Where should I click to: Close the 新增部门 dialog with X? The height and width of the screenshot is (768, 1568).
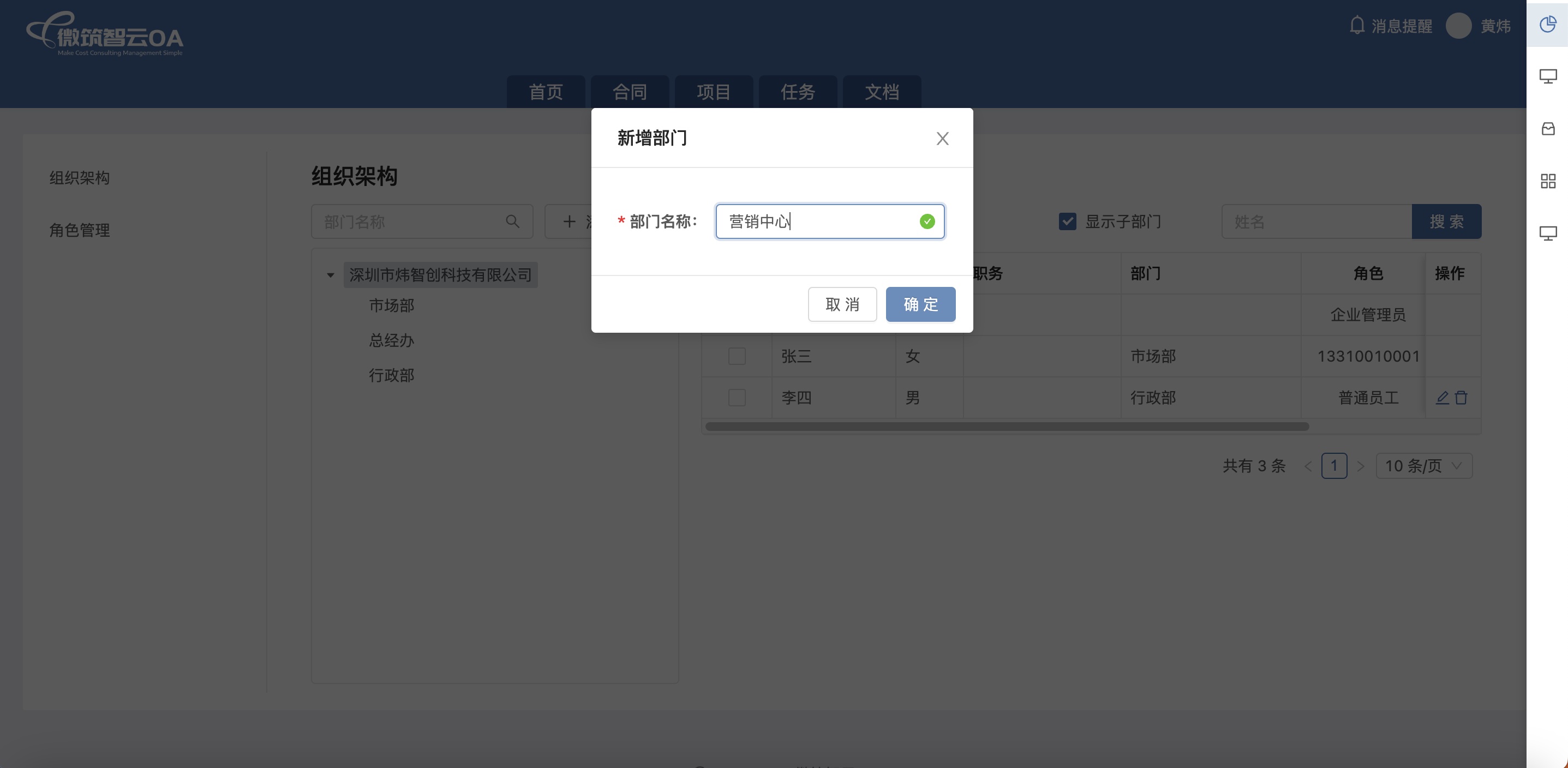942,138
